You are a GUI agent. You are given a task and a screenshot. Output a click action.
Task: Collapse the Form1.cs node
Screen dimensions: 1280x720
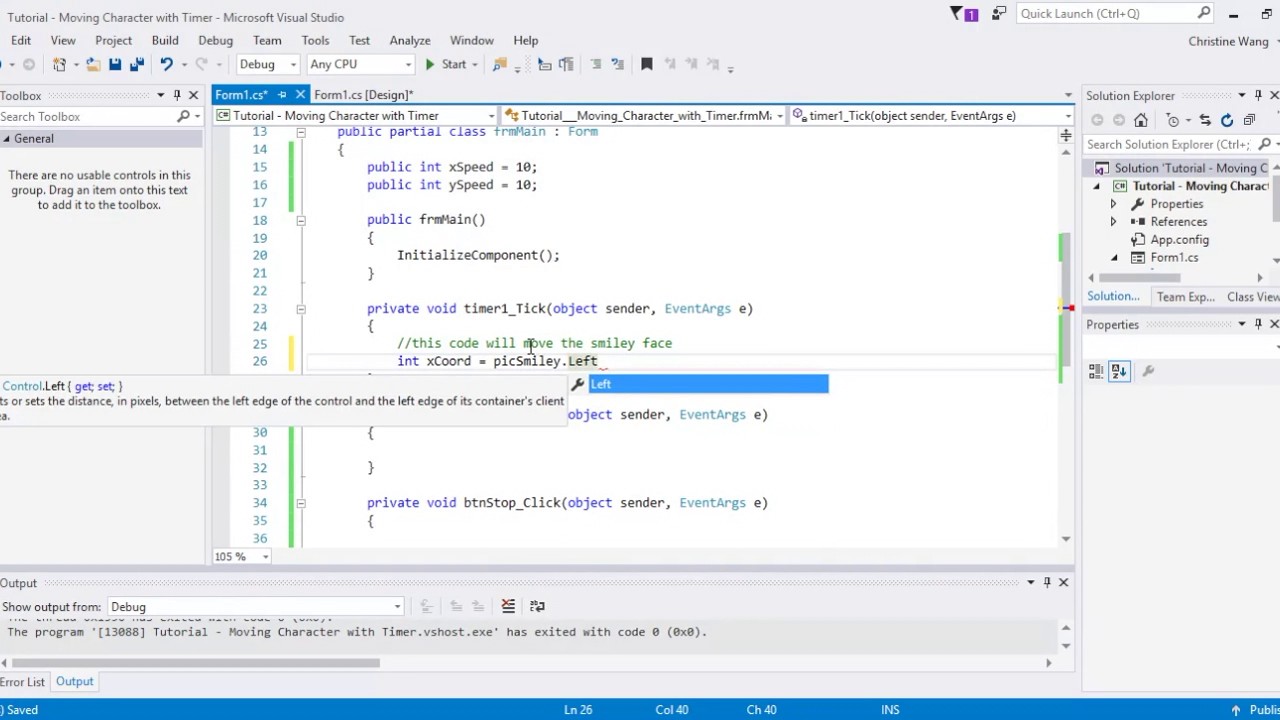(x=1113, y=258)
